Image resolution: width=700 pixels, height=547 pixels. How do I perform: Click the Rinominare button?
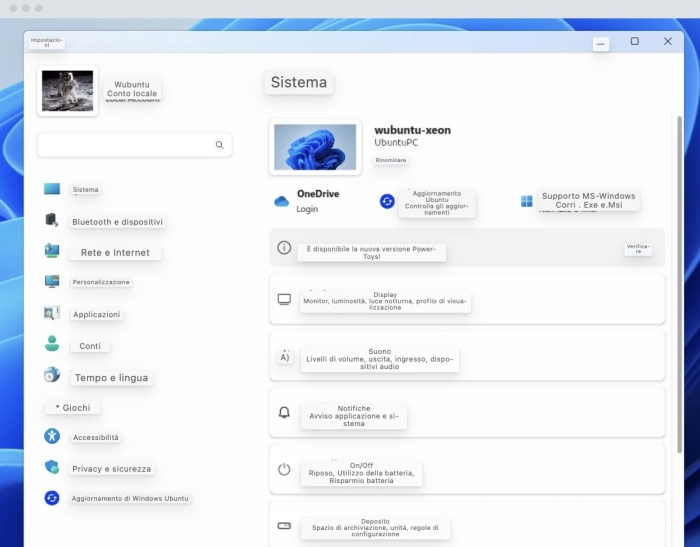(391, 160)
